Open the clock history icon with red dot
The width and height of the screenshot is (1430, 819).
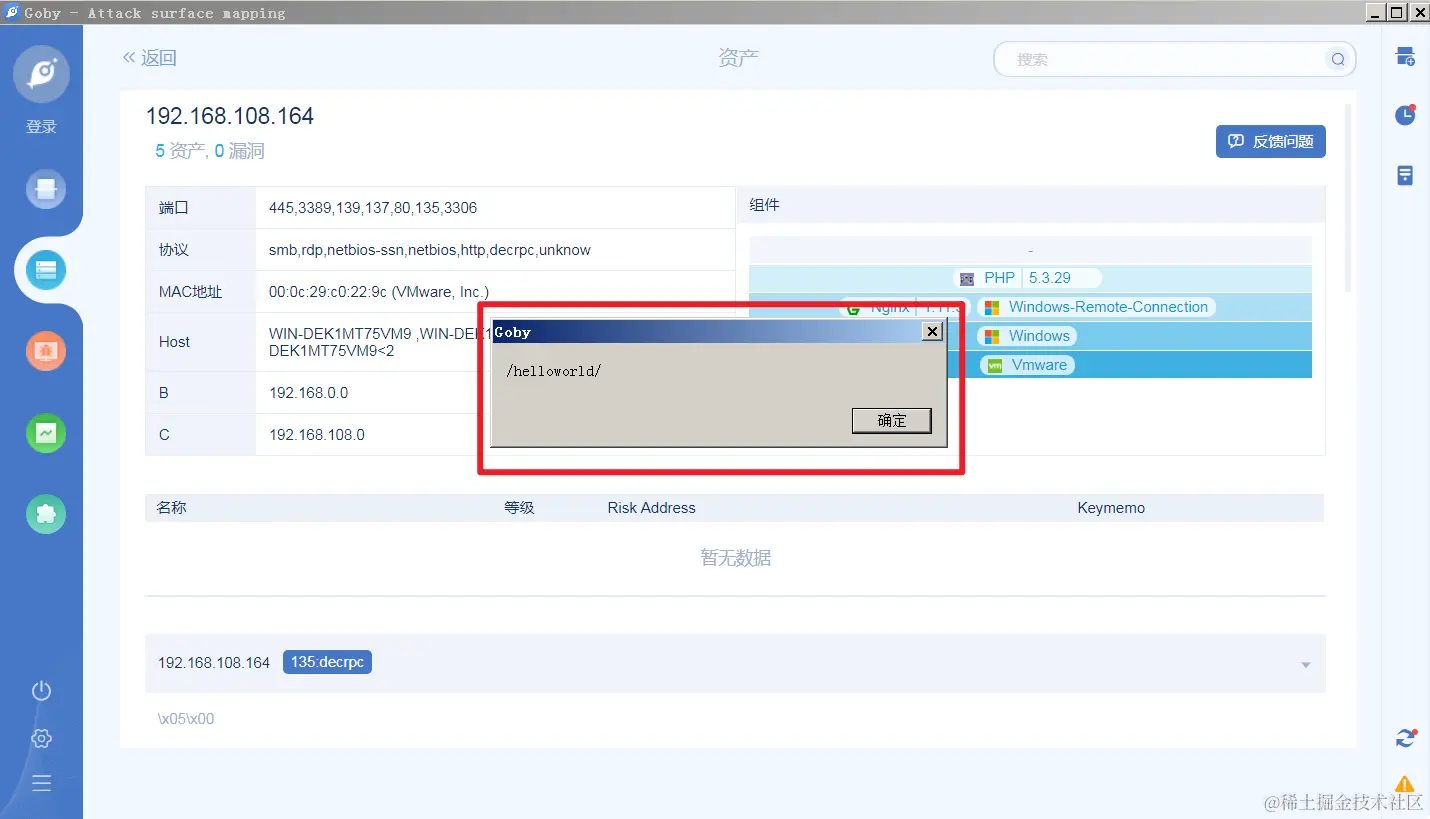[1405, 115]
